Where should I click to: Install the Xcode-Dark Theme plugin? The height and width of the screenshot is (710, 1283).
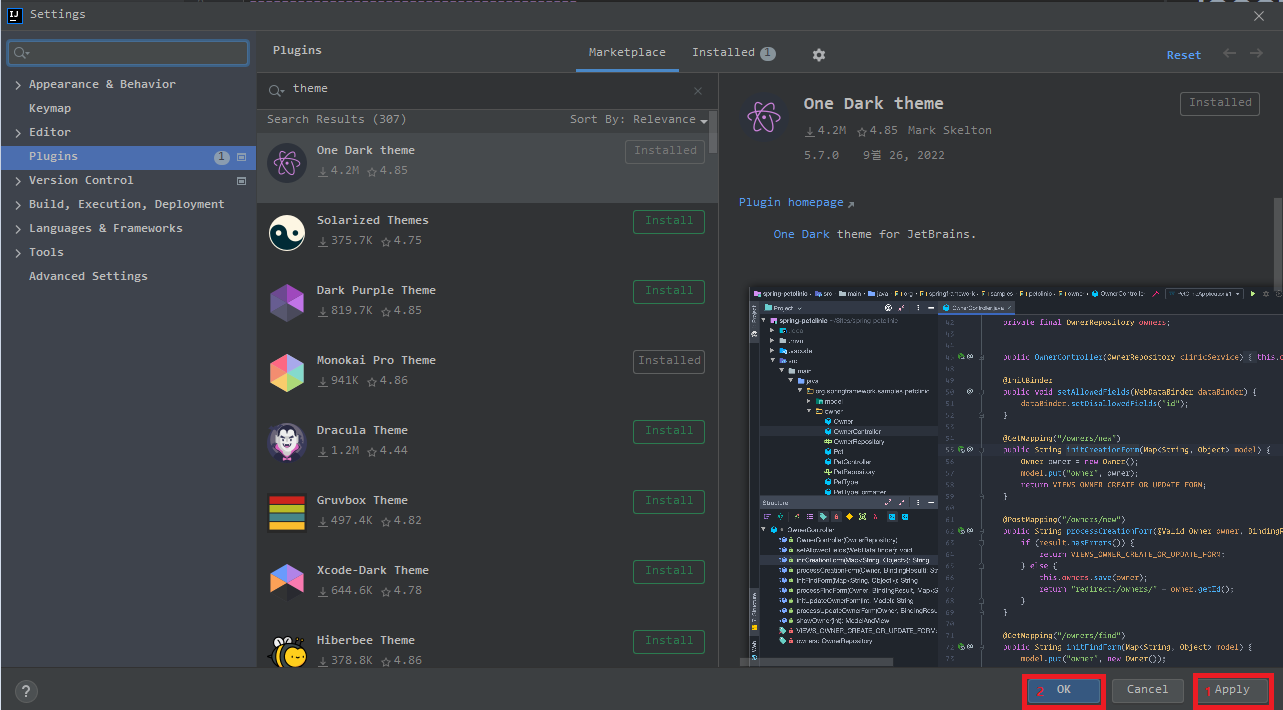[x=669, y=571]
